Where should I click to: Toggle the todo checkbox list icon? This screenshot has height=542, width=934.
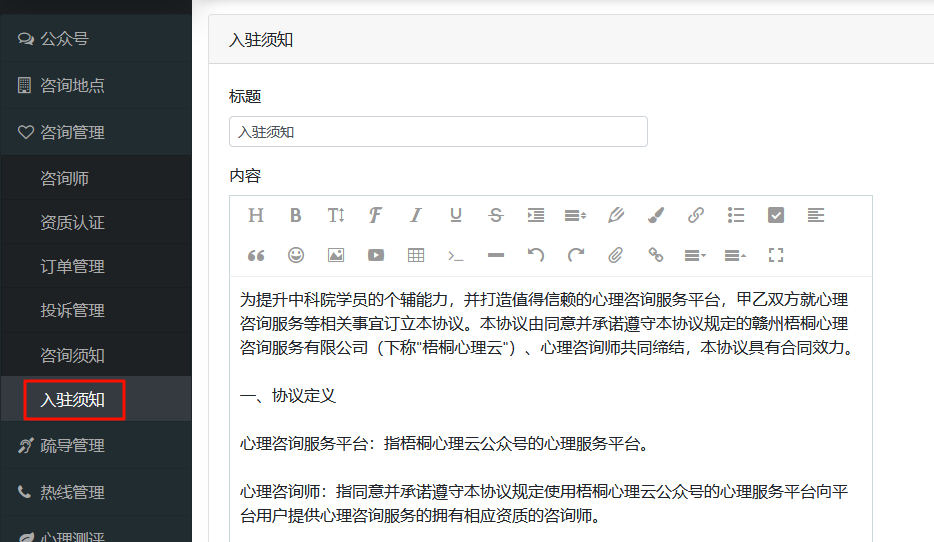click(776, 215)
